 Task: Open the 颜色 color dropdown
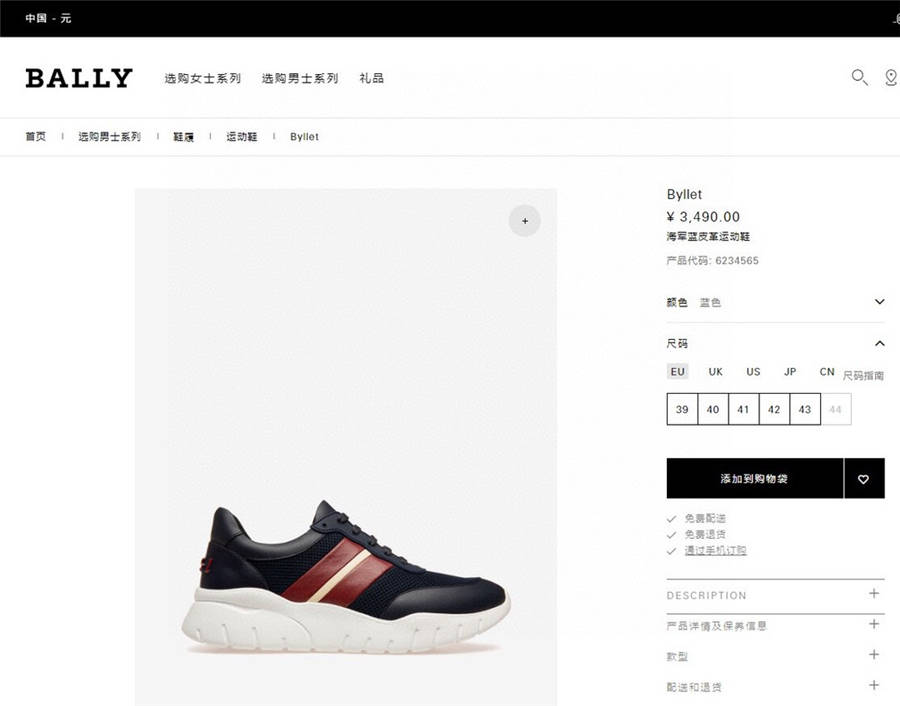coord(775,302)
